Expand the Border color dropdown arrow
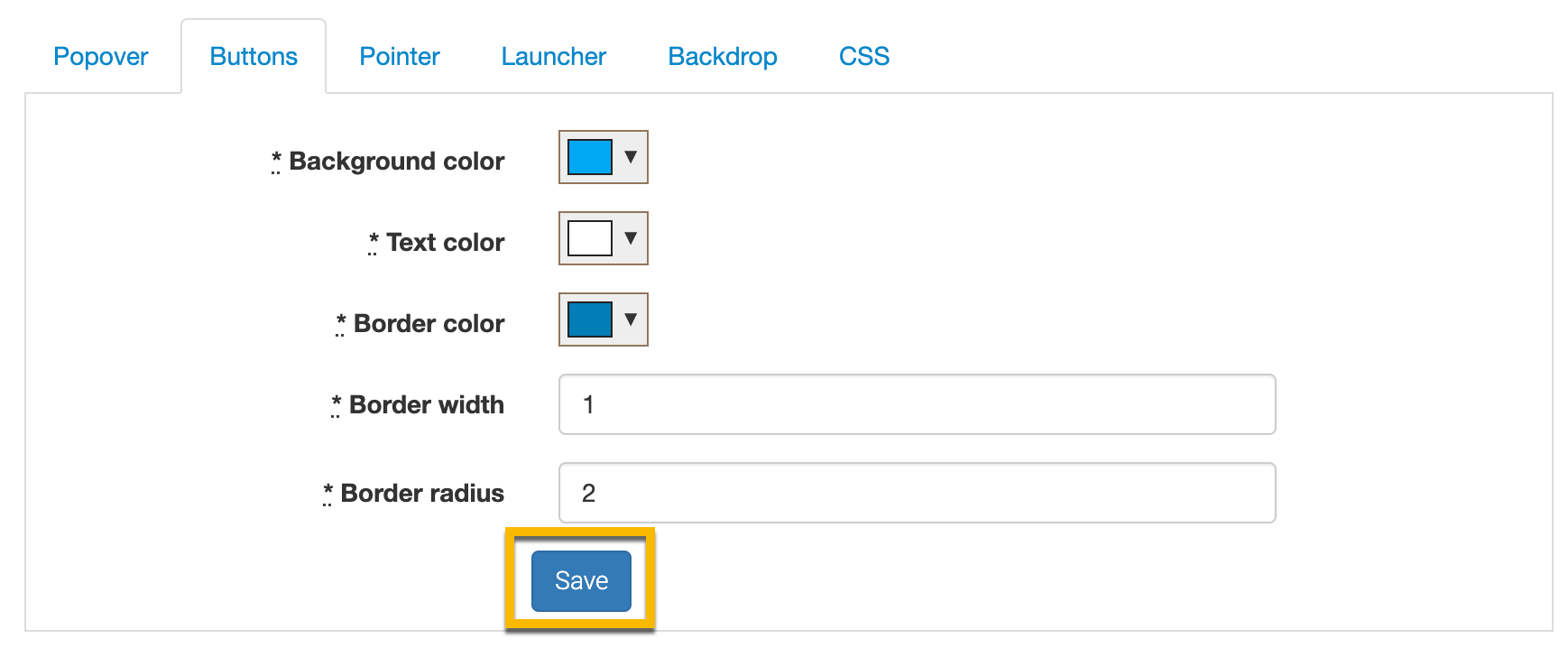 tap(631, 319)
